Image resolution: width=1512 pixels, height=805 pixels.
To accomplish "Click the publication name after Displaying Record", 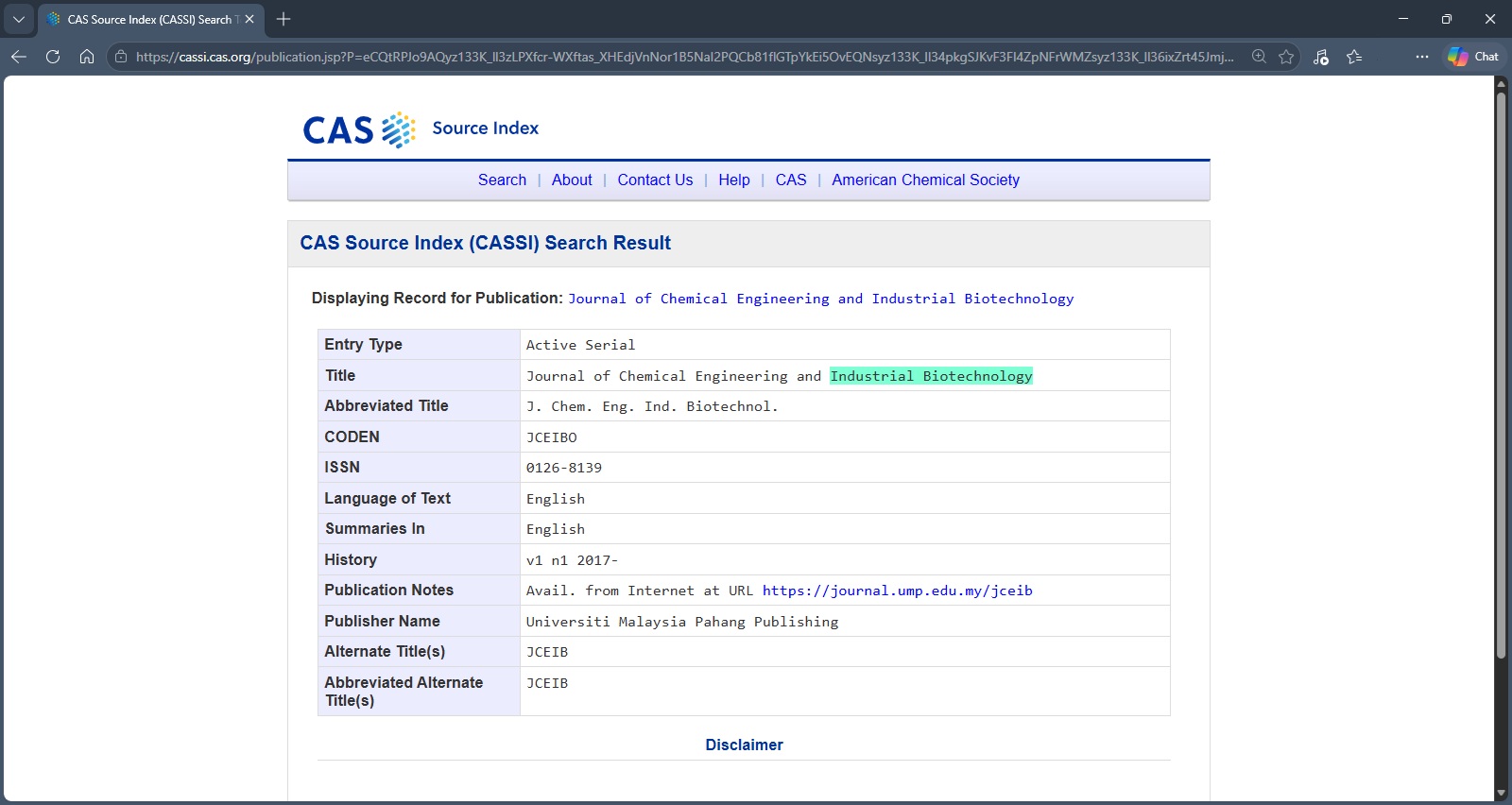I will 820,299.
